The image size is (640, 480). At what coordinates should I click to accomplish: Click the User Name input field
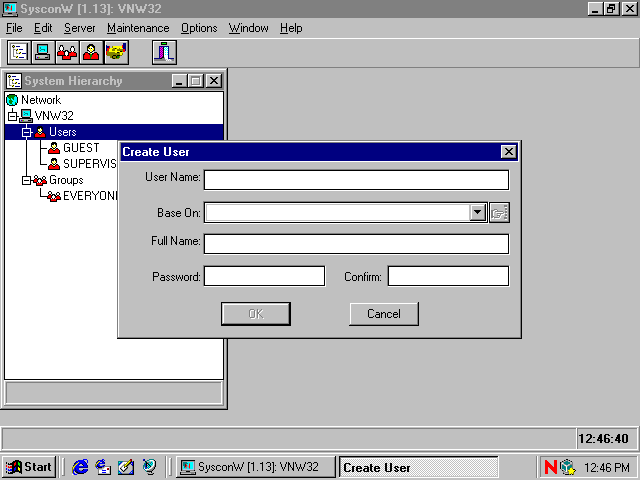click(356, 180)
